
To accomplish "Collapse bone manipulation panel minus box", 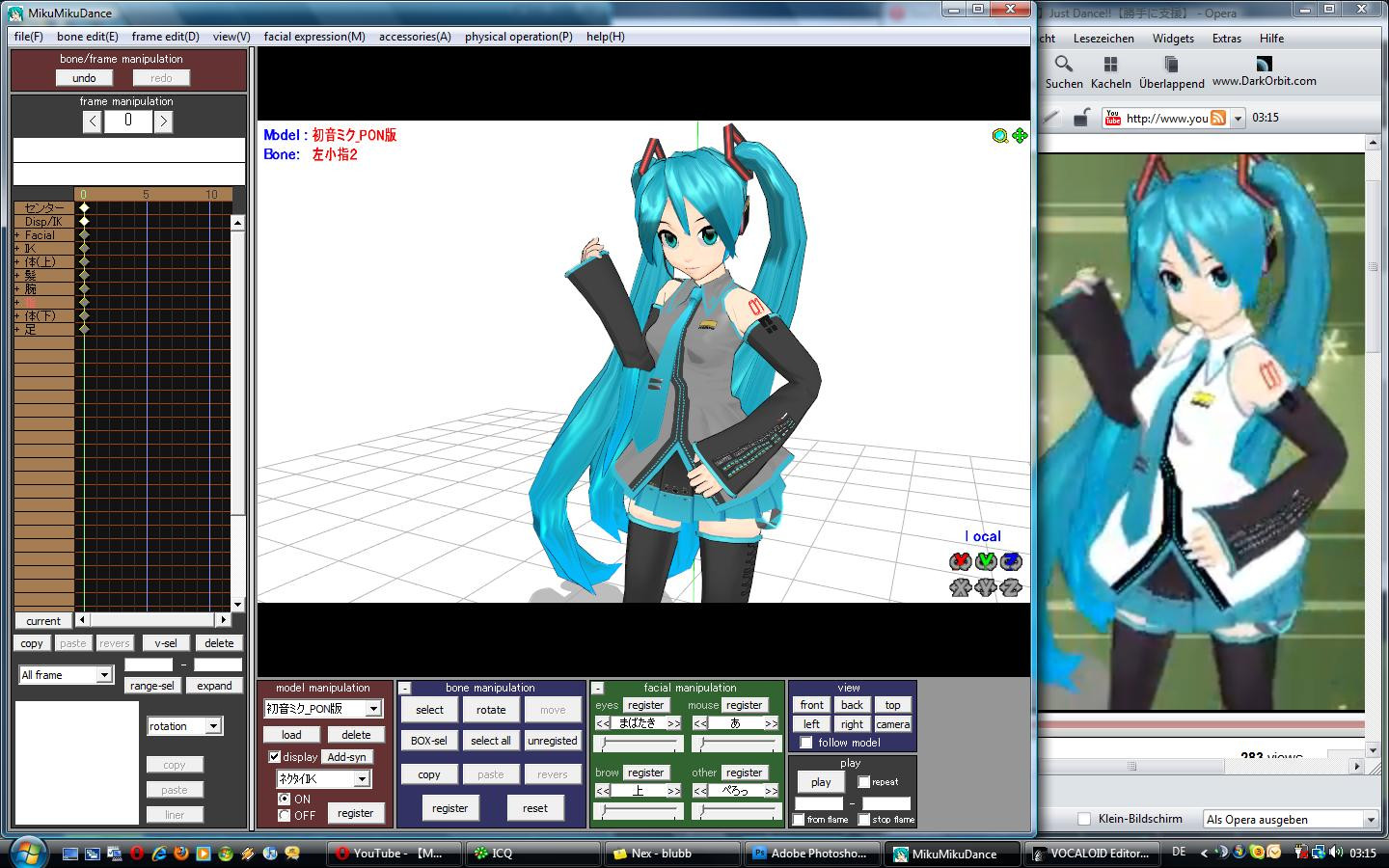I will click(x=405, y=688).
